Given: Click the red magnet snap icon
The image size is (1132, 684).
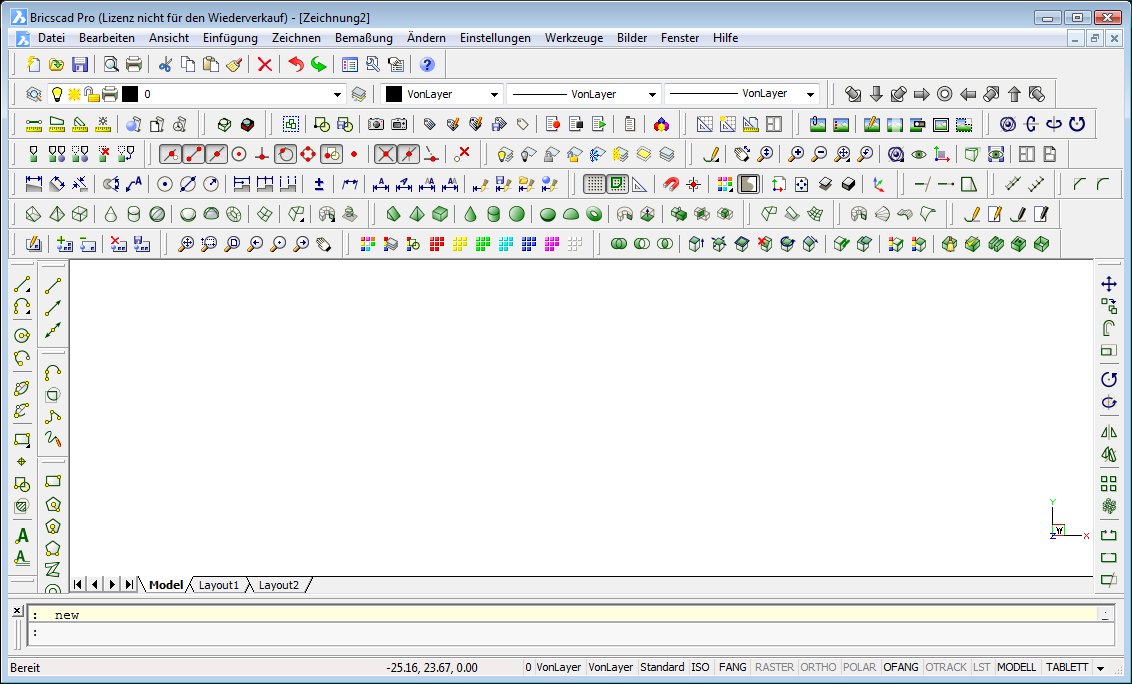Looking at the screenshot, I should click(x=671, y=184).
